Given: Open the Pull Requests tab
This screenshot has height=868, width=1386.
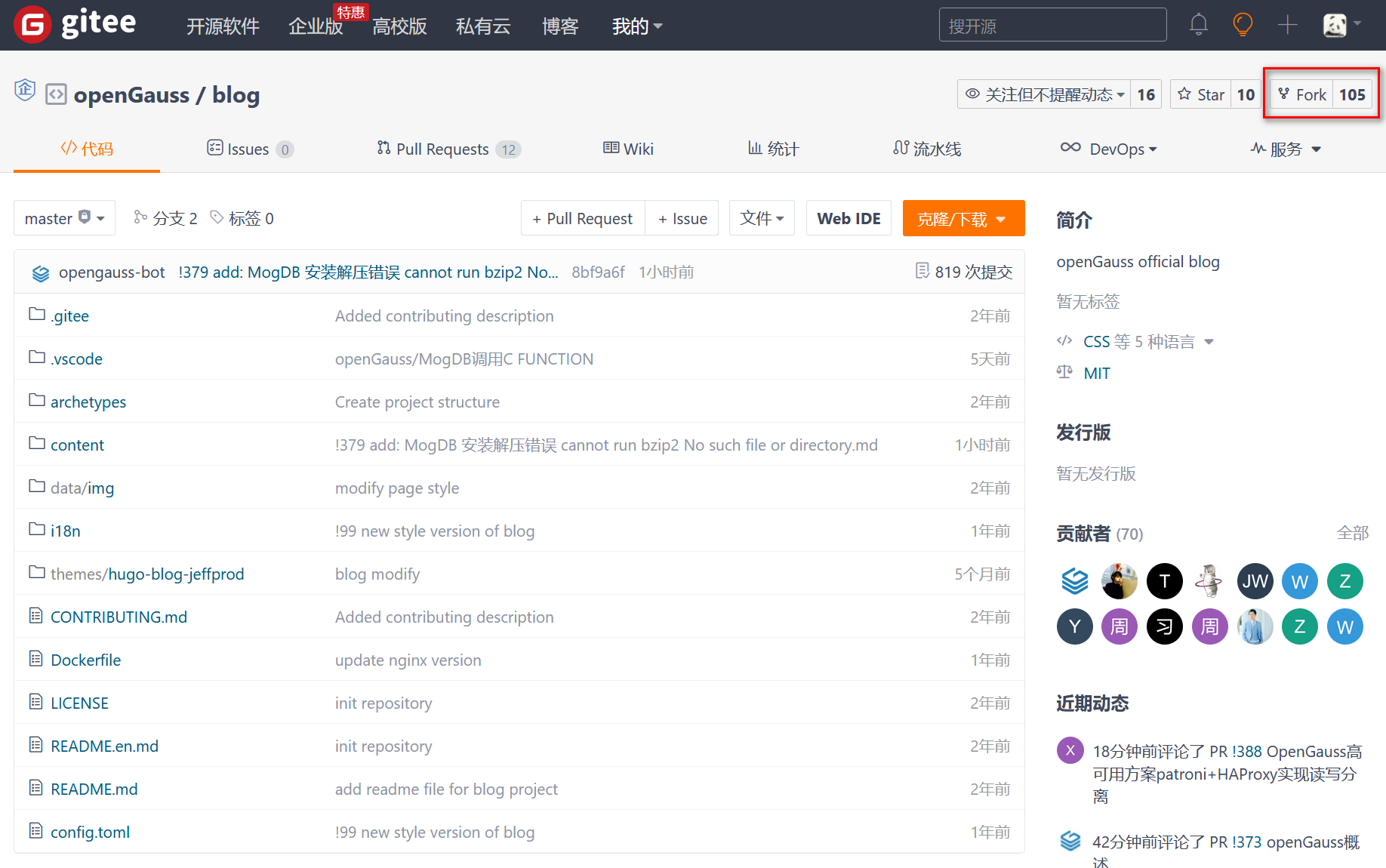Looking at the screenshot, I should coord(449,149).
